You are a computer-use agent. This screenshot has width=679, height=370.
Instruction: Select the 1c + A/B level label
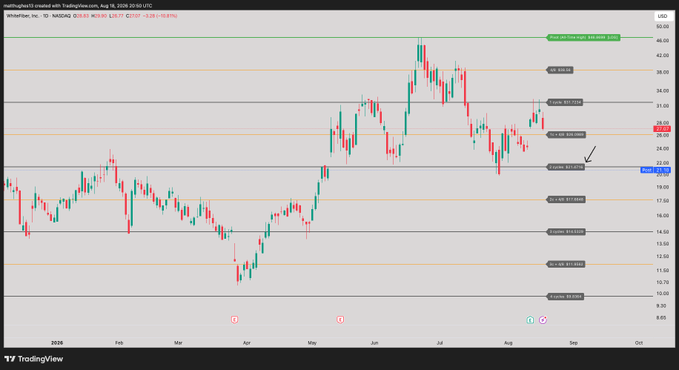[x=567, y=135]
